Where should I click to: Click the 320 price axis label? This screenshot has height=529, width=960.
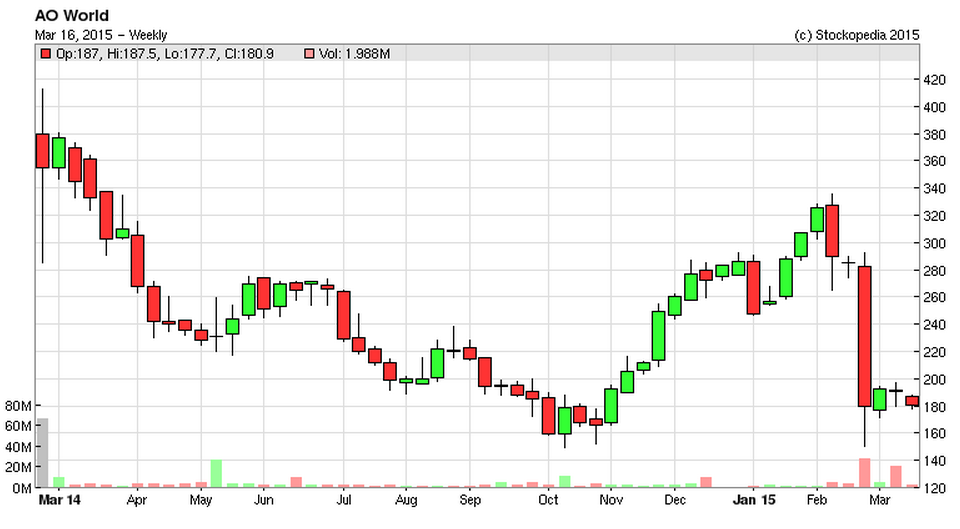point(934,216)
